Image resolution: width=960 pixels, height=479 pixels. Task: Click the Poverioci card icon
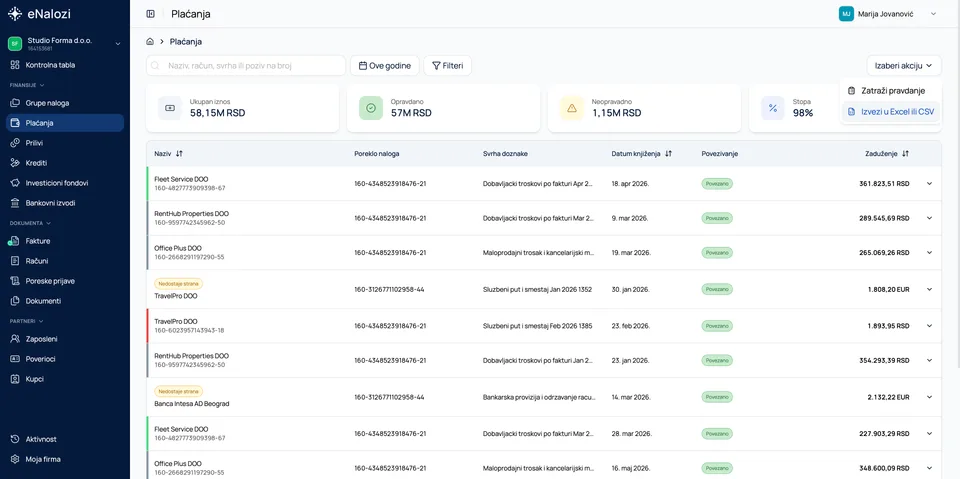coord(15,359)
